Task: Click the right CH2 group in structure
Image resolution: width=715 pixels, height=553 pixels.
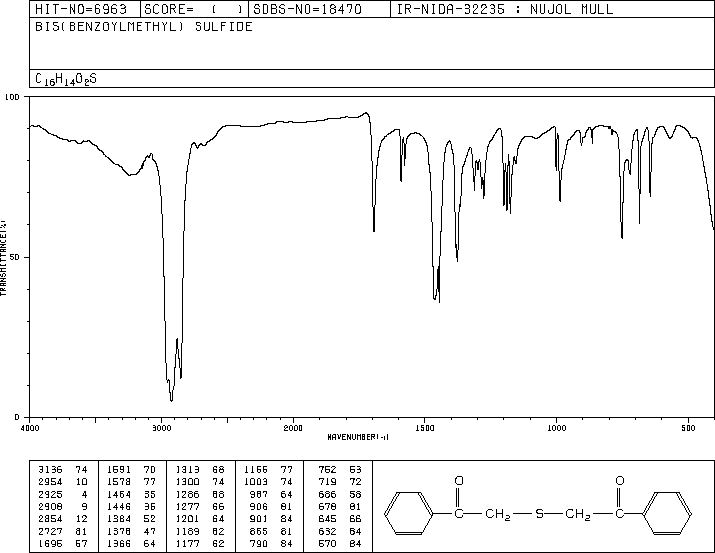Action: point(578,514)
